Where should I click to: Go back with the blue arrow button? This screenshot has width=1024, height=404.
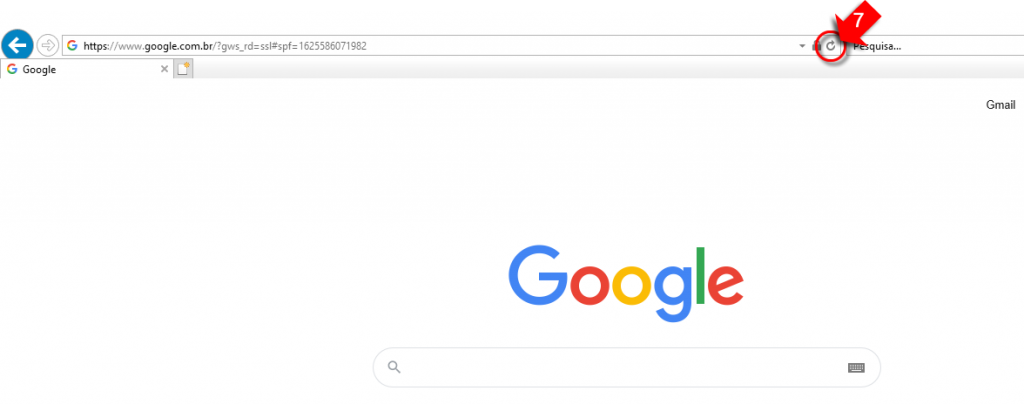tap(18, 46)
